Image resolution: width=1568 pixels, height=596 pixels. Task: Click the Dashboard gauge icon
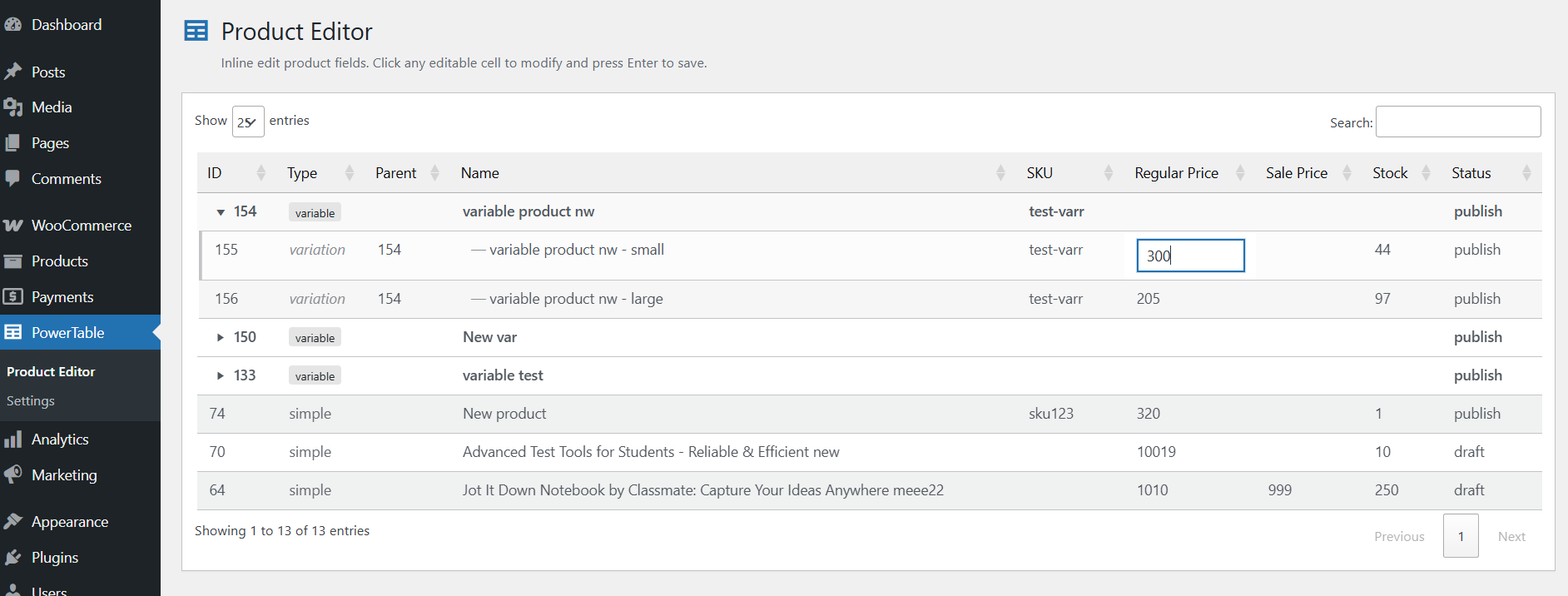(x=12, y=25)
